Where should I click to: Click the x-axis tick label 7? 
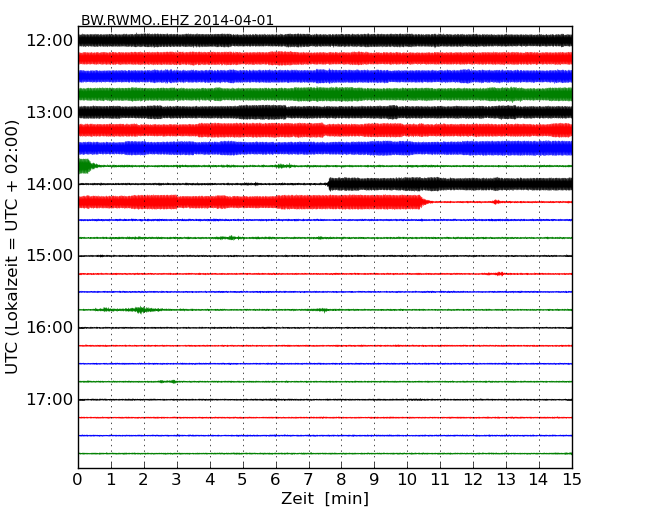pyautogui.click(x=308, y=480)
